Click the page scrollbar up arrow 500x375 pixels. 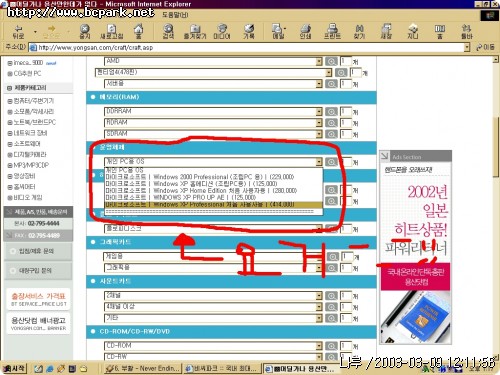[496, 60]
